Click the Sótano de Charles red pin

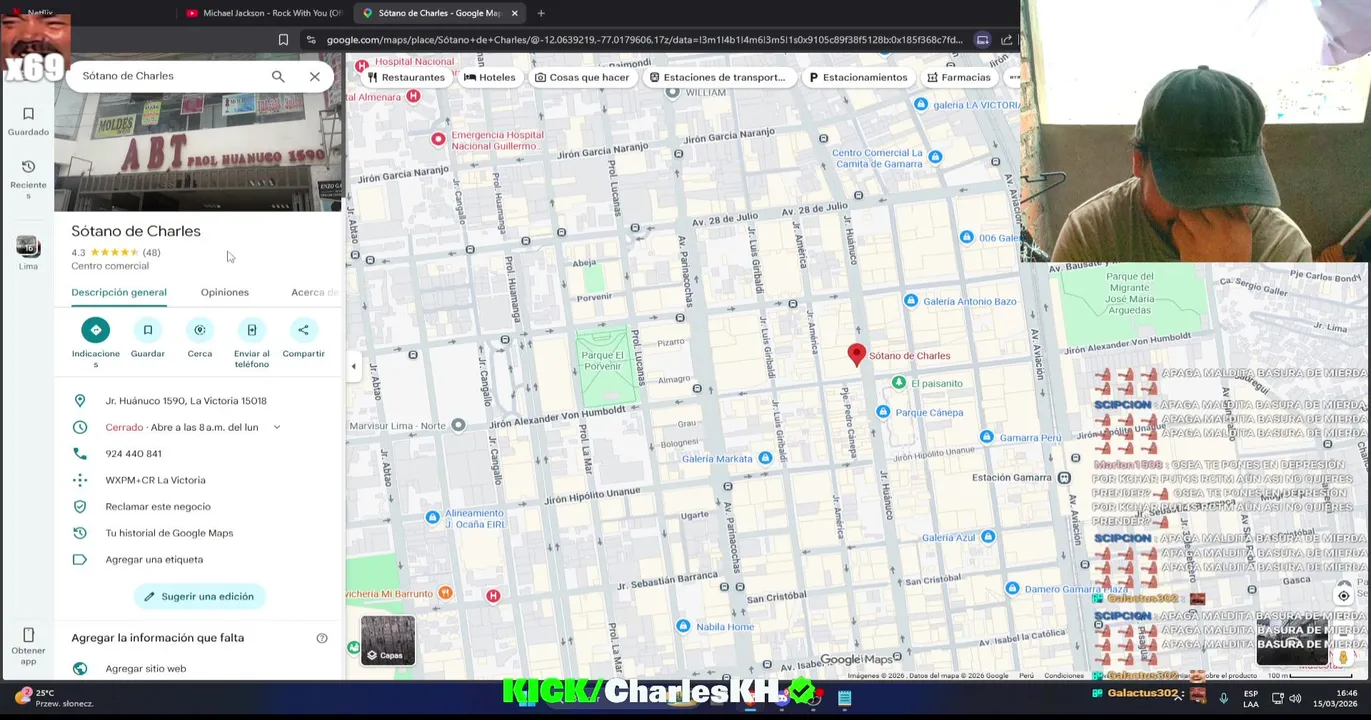point(856,355)
